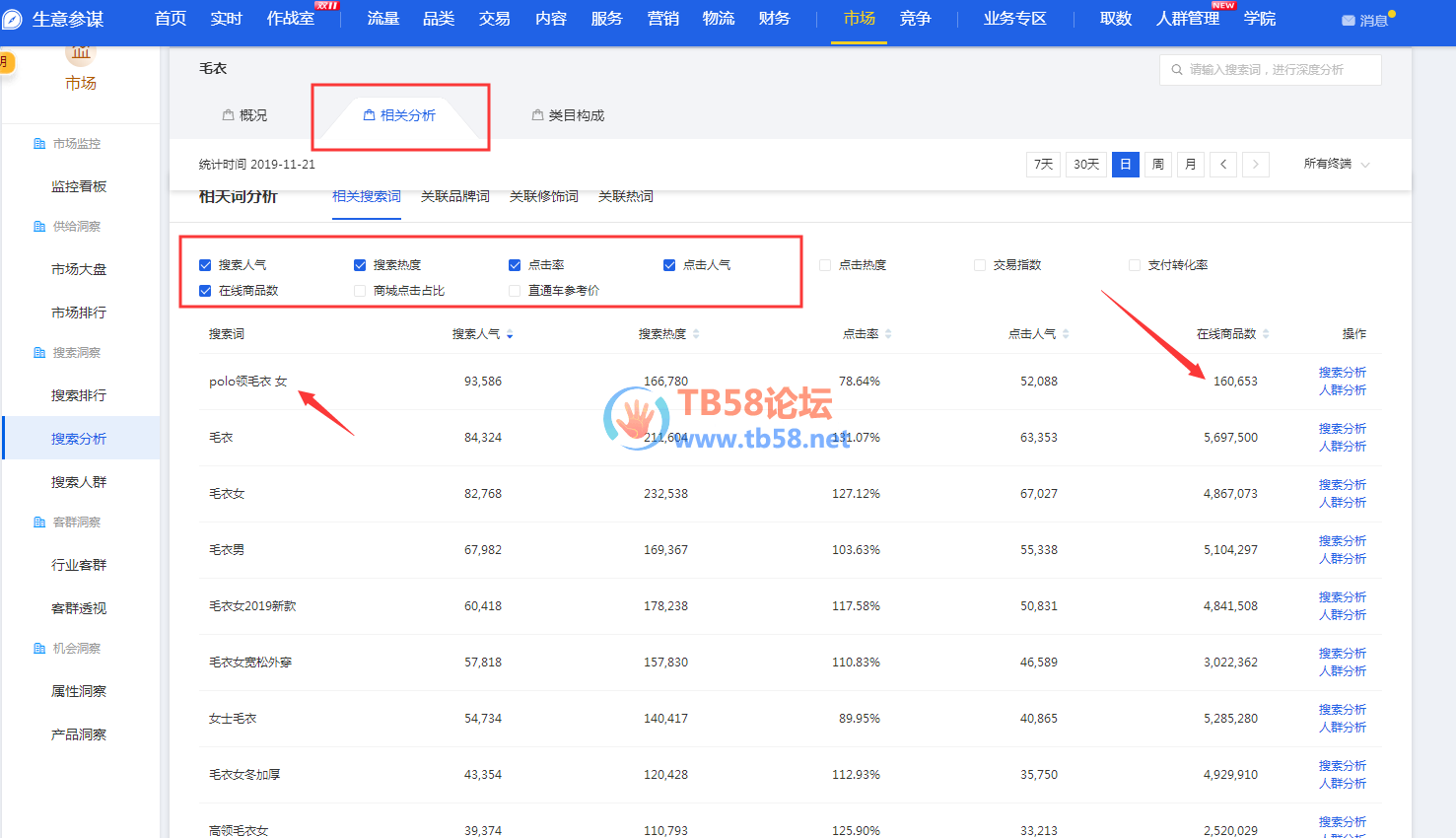1456x838 pixels.
Task: Uncheck the 搜索人气 checkbox
Action: tap(205, 265)
